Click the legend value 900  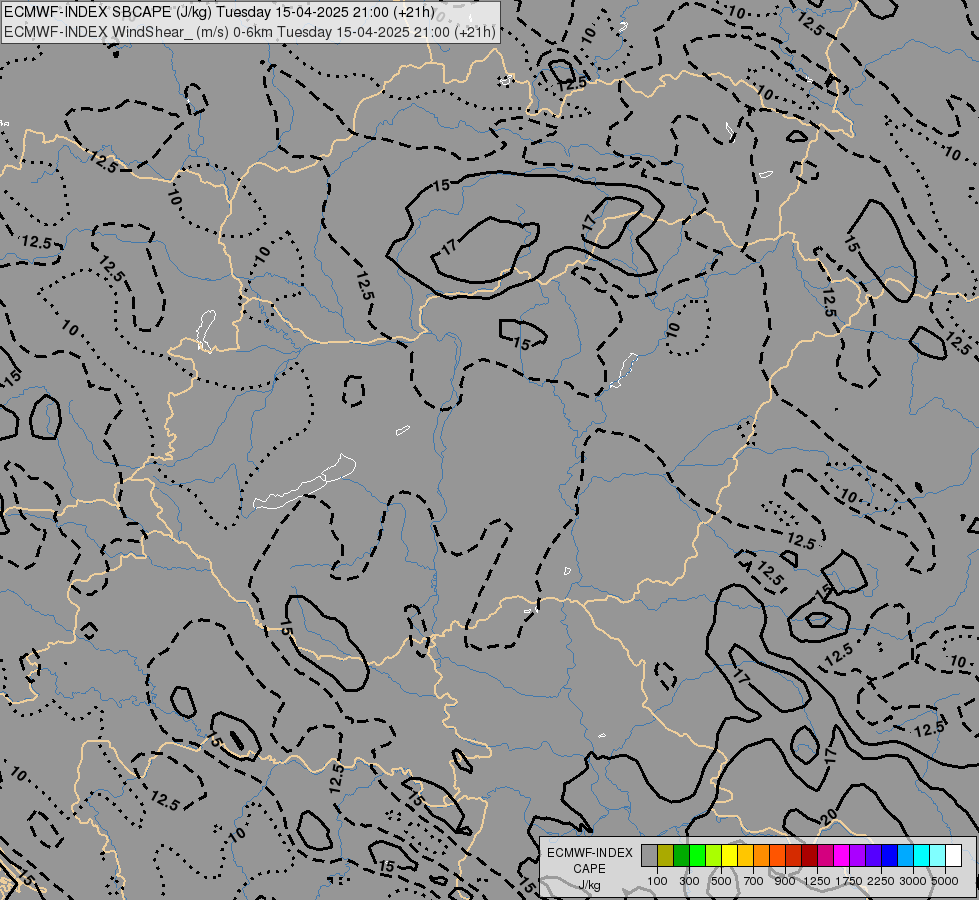[x=785, y=881]
